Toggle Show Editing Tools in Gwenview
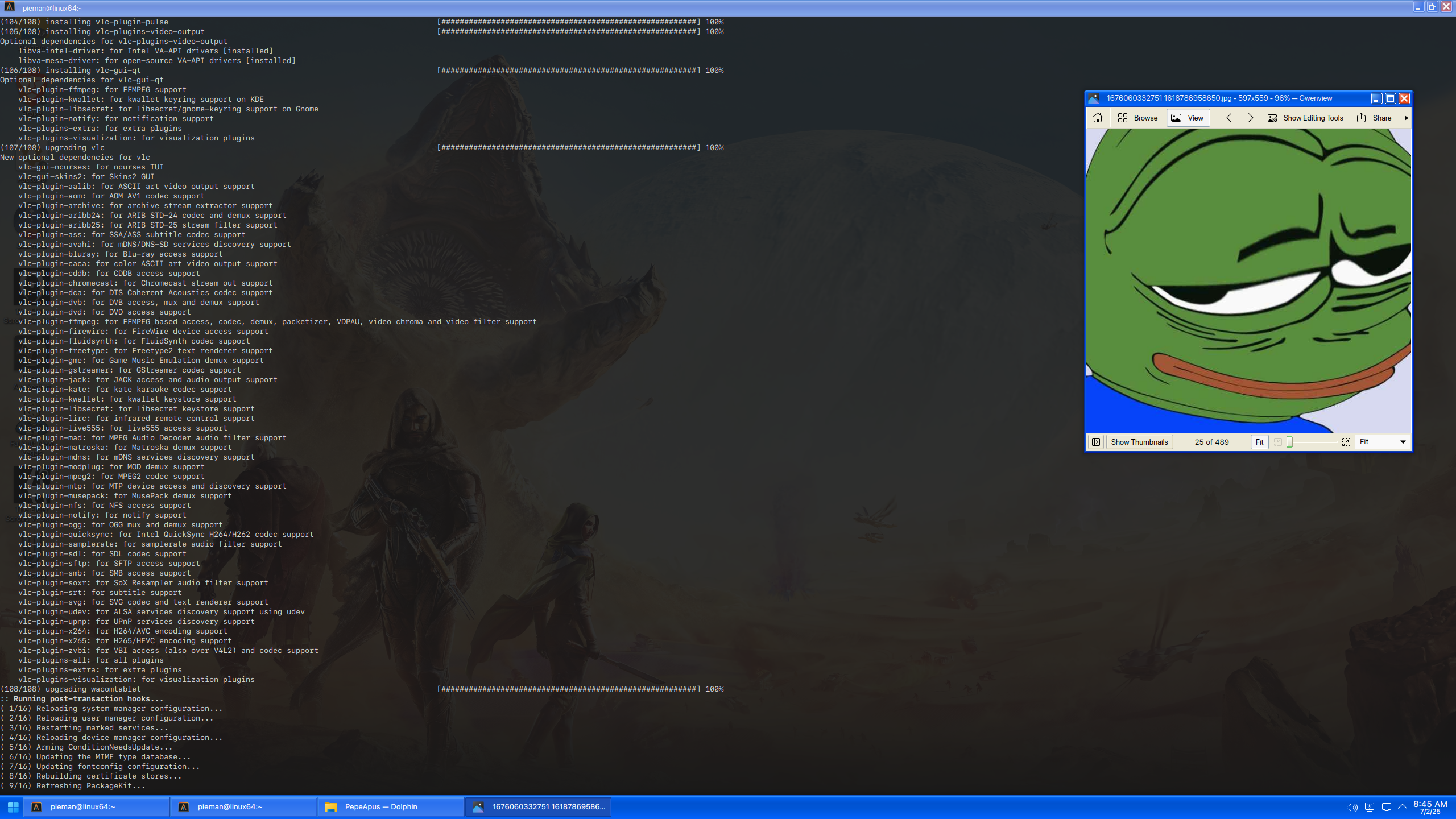The width and height of the screenshot is (1456, 819). pyautogui.click(x=1305, y=118)
